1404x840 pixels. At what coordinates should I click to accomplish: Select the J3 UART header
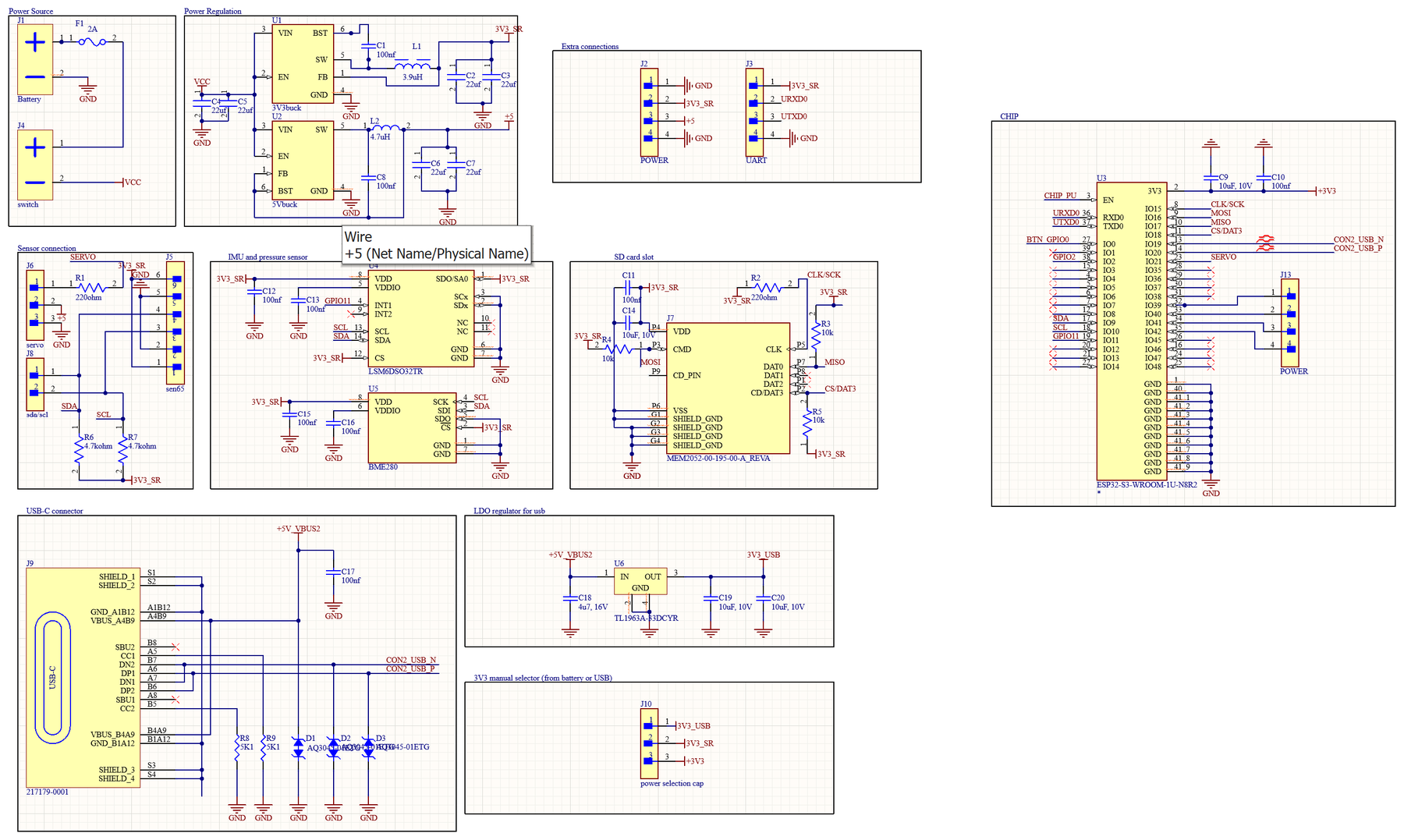tap(753, 112)
